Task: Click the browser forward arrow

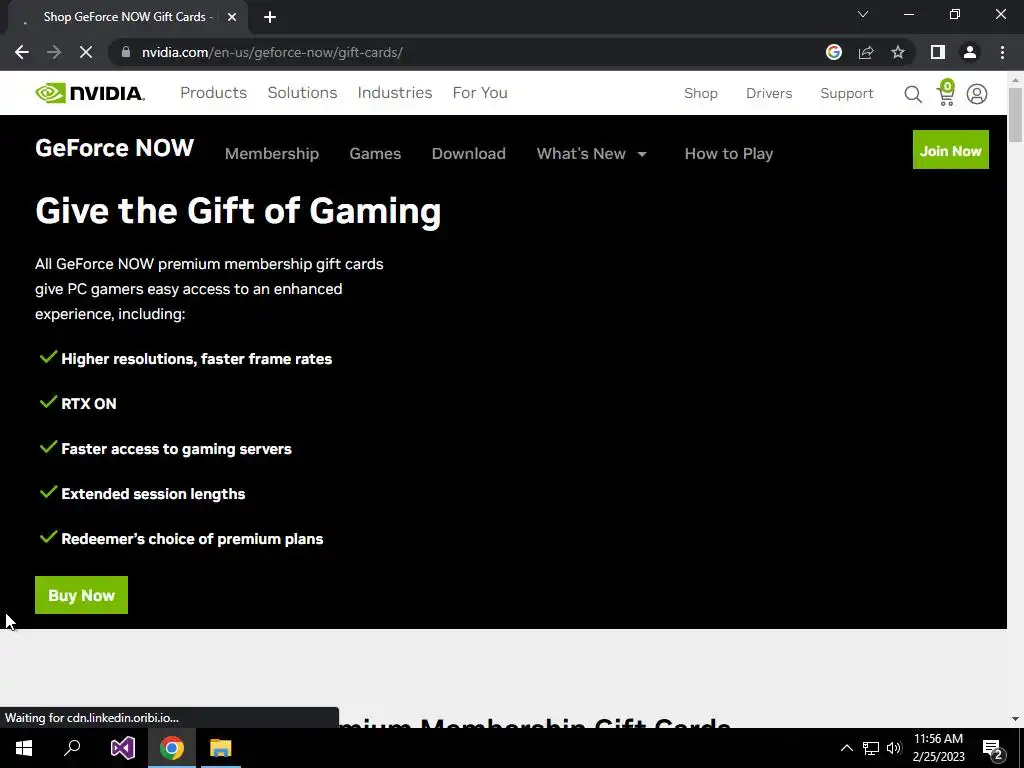Action: (54, 52)
